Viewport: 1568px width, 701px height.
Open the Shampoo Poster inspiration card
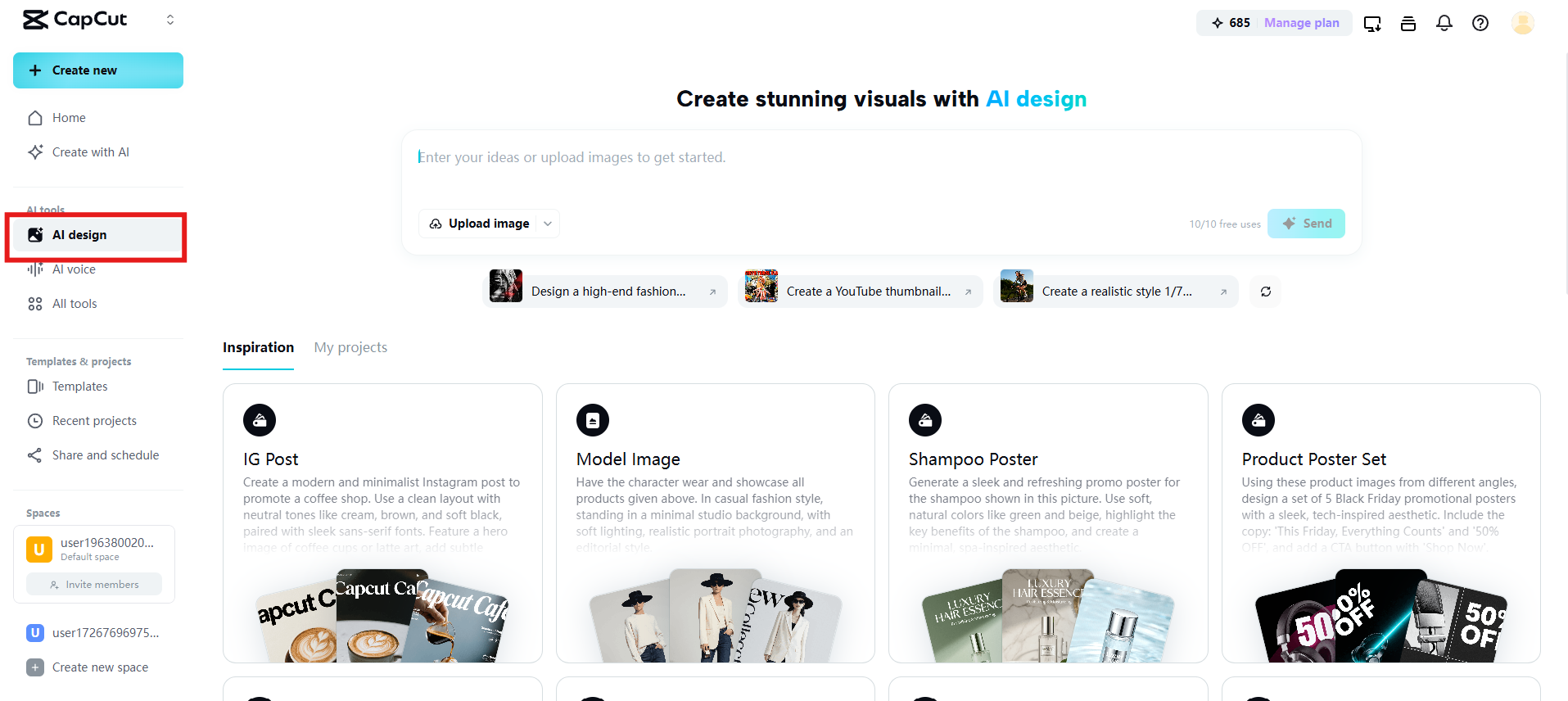1048,523
